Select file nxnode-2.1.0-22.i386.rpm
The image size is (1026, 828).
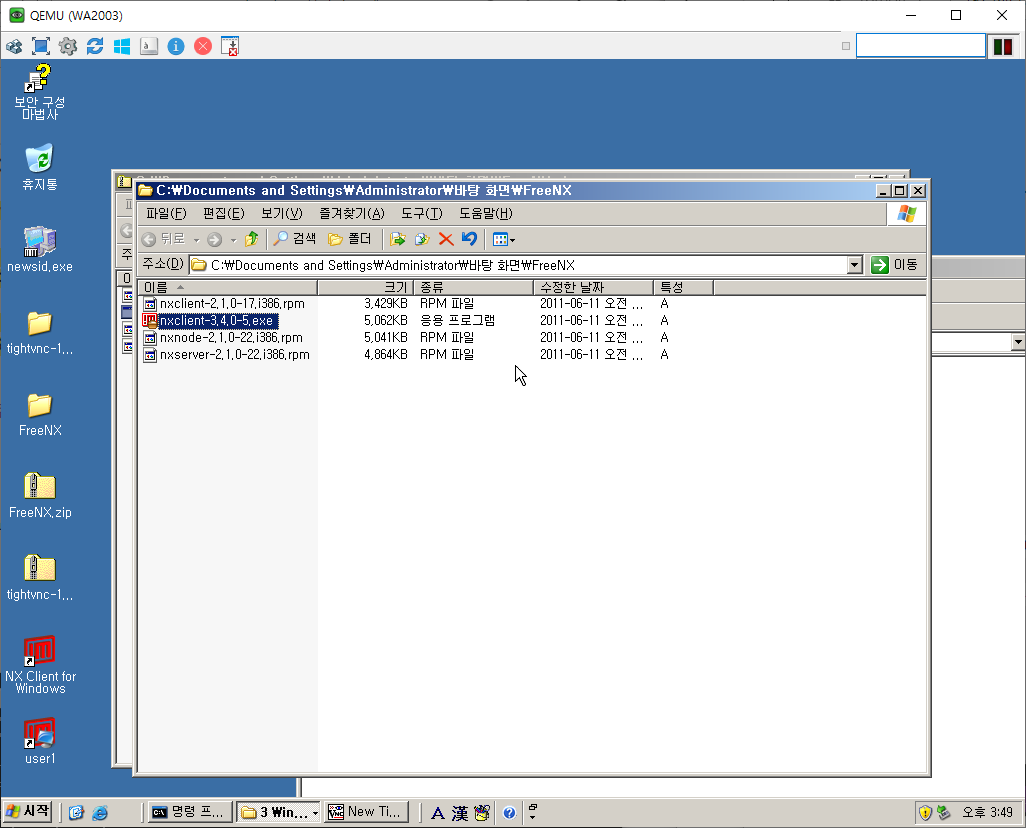click(x=224, y=338)
